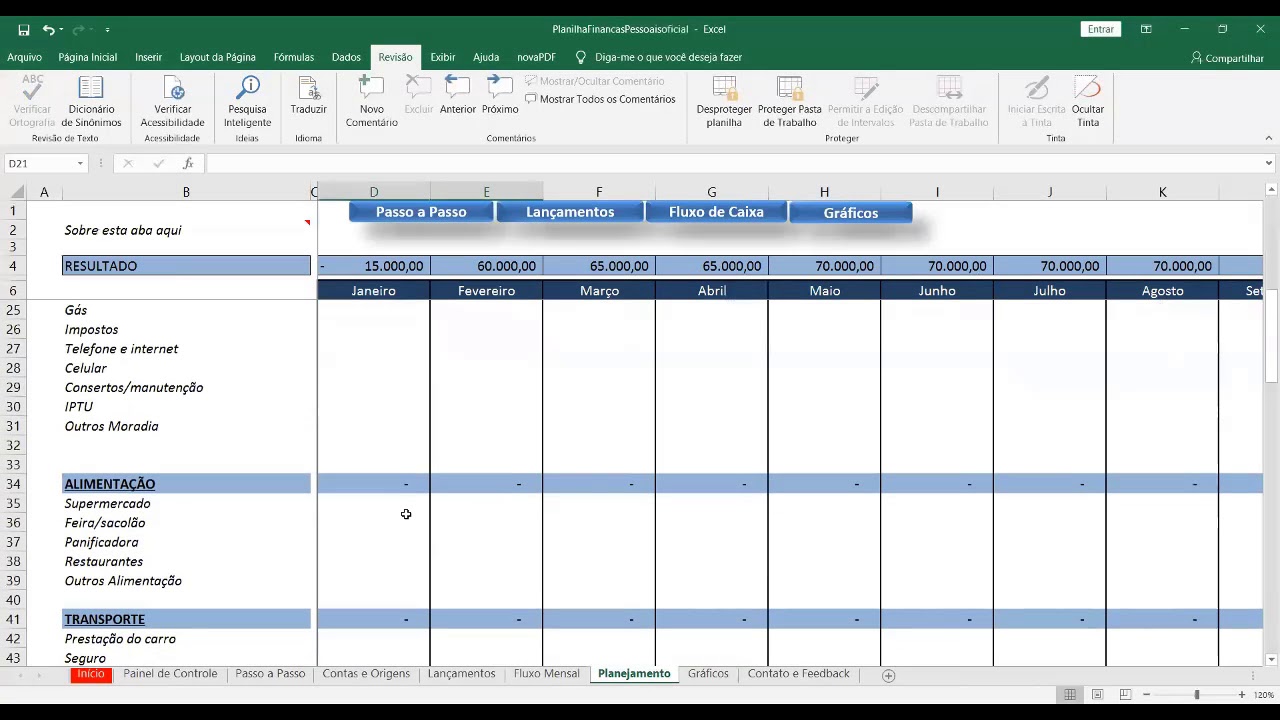Switch to Page Layout view icon
The width and height of the screenshot is (1280, 720).
tap(1097, 695)
